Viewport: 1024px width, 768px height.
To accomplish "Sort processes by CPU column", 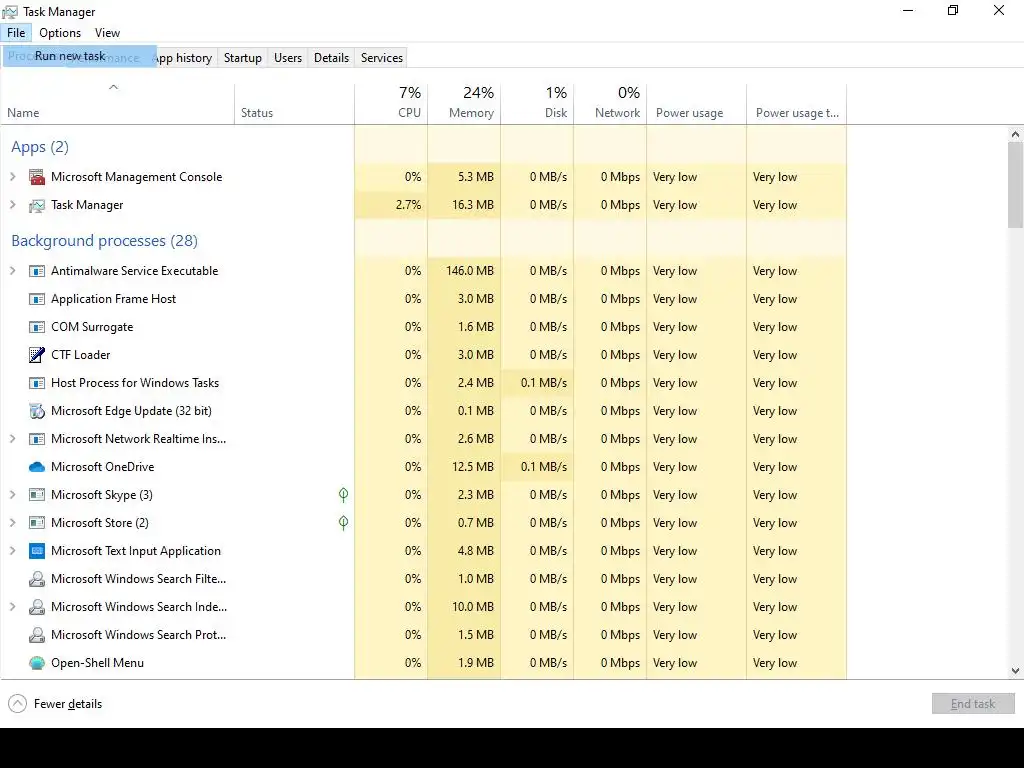I will (391, 104).
